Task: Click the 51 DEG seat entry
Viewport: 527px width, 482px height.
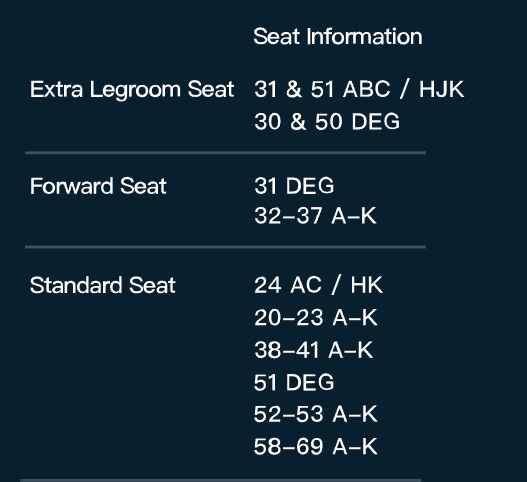Action: pos(294,382)
